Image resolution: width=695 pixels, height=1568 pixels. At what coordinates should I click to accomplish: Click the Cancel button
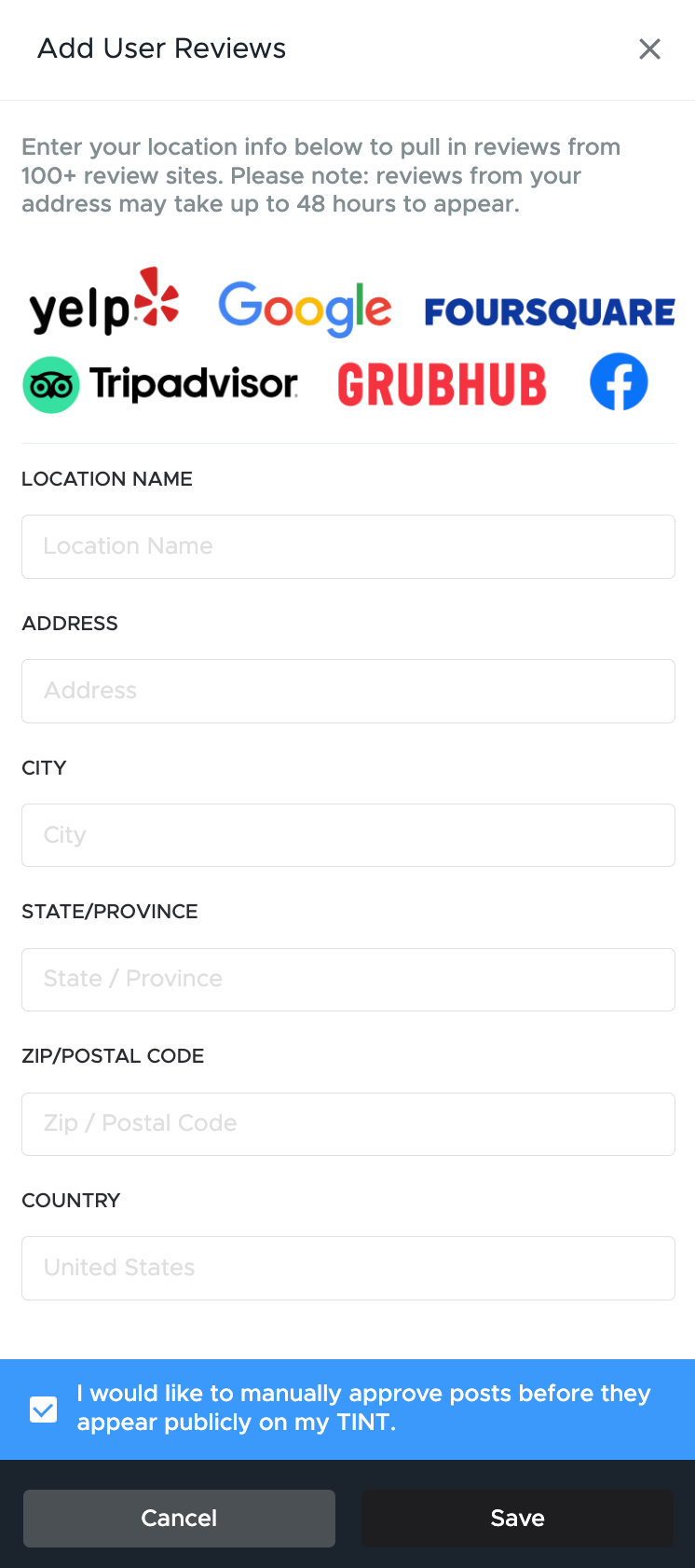[179, 1519]
